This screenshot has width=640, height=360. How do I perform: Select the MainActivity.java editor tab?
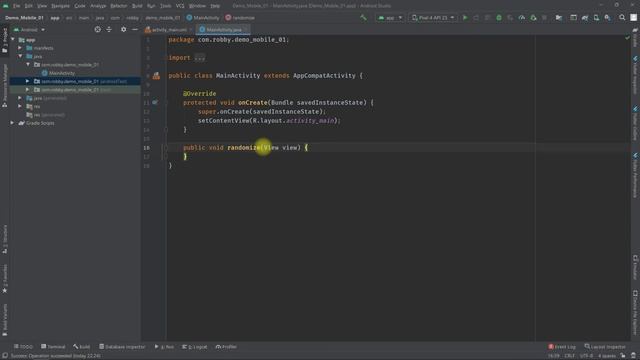pyautogui.click(x=223, y=30)
